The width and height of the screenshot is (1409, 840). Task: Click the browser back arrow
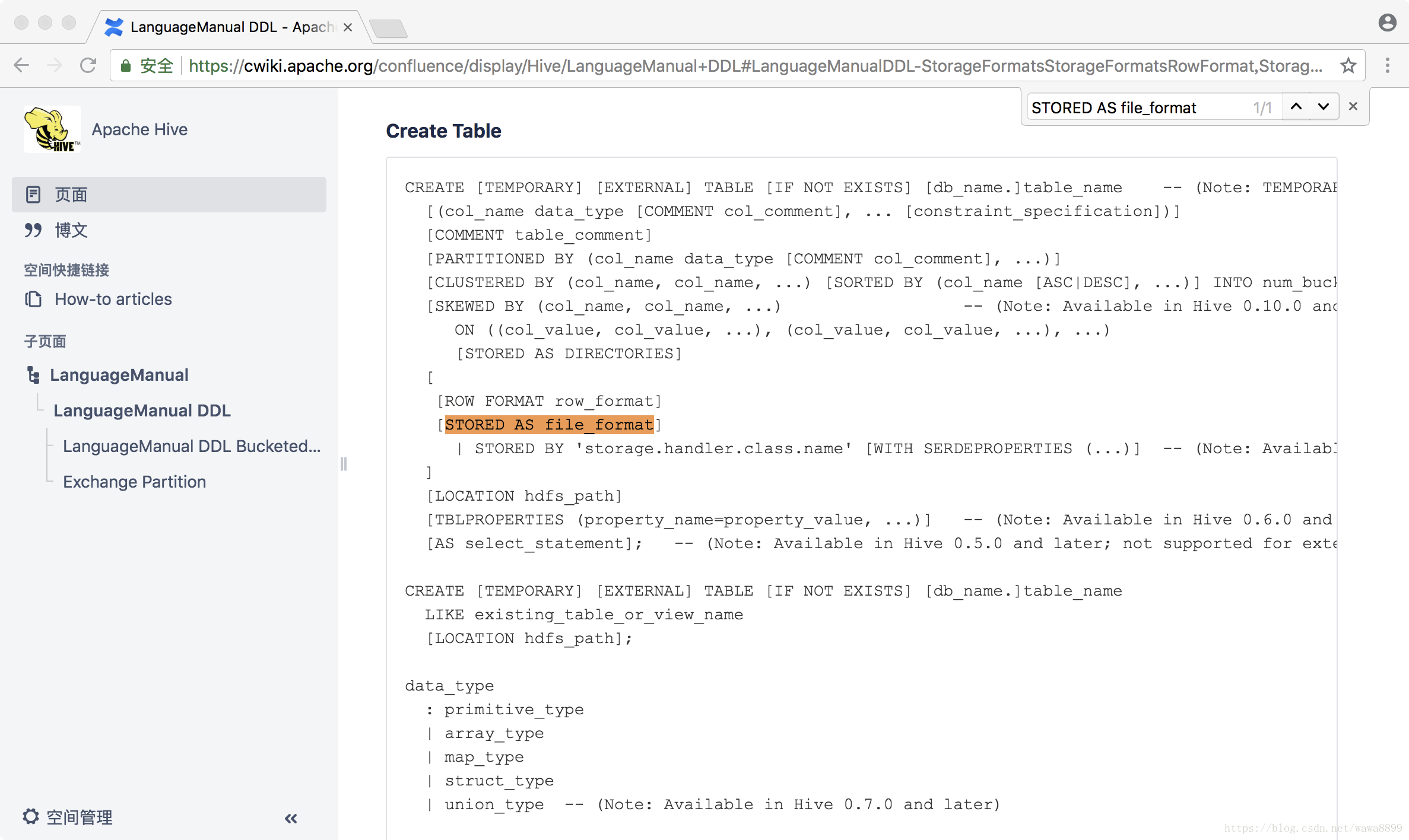tap(21, 65)
